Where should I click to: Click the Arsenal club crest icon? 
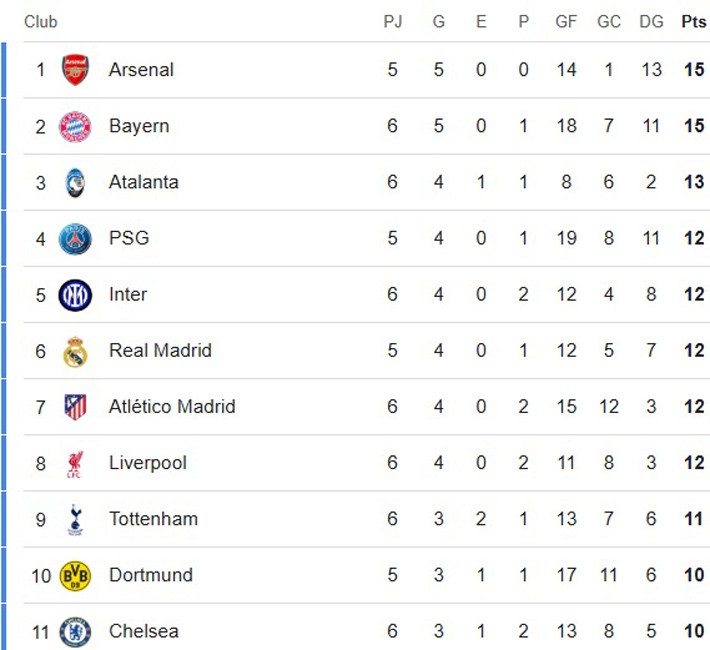click(x=75, y=70)
